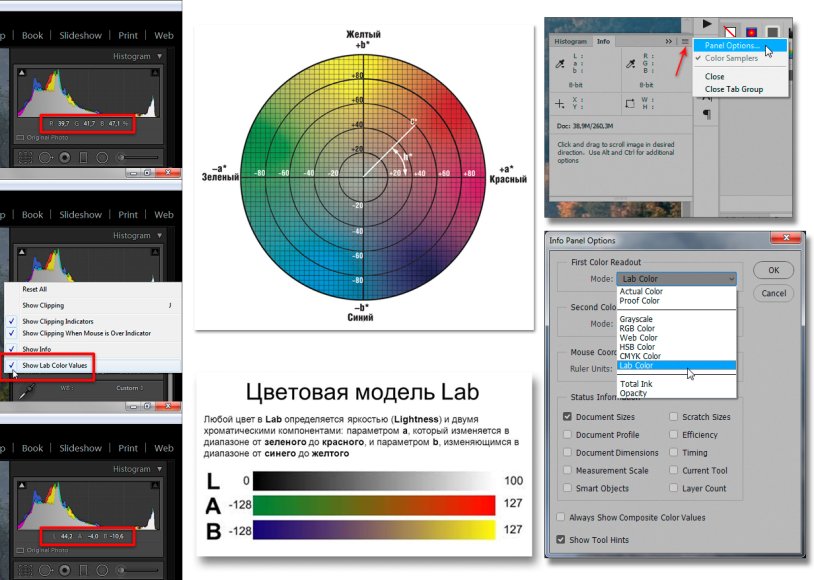
Task: Click the tool slider below the RGB readout histogram
Action: [x=138, y=157]
